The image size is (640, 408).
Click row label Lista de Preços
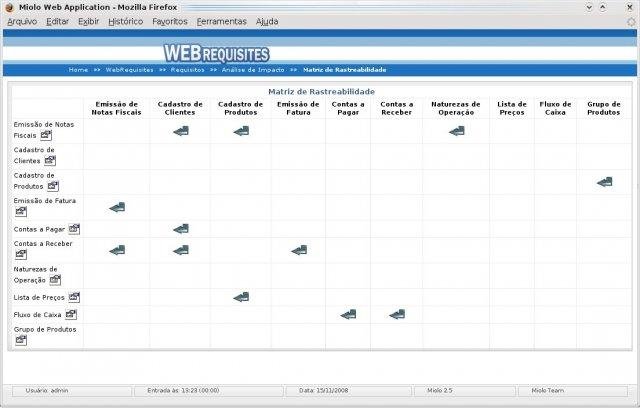tap(39, 297)
